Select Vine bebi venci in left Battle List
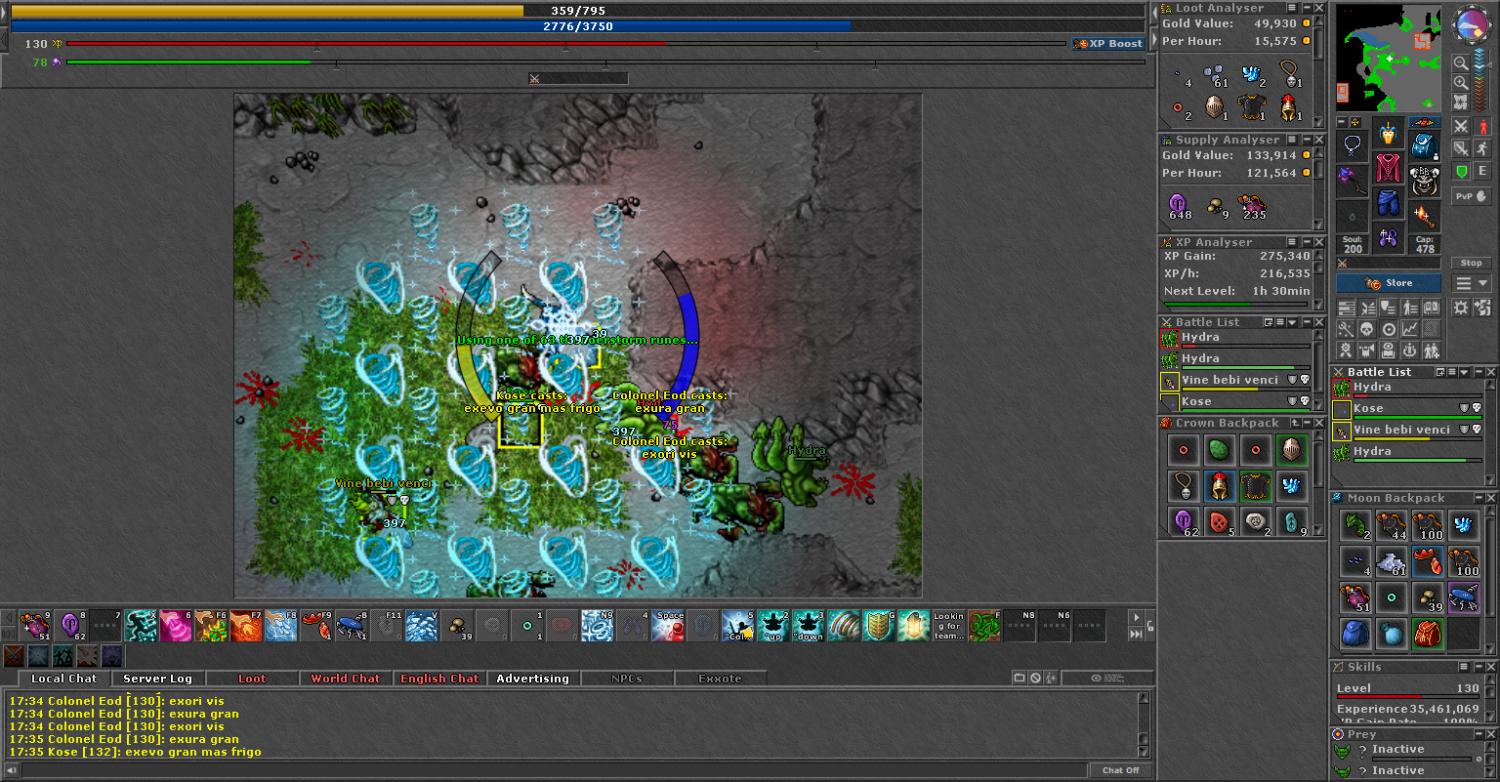 pyautogui.click(x=1236, y=381)
